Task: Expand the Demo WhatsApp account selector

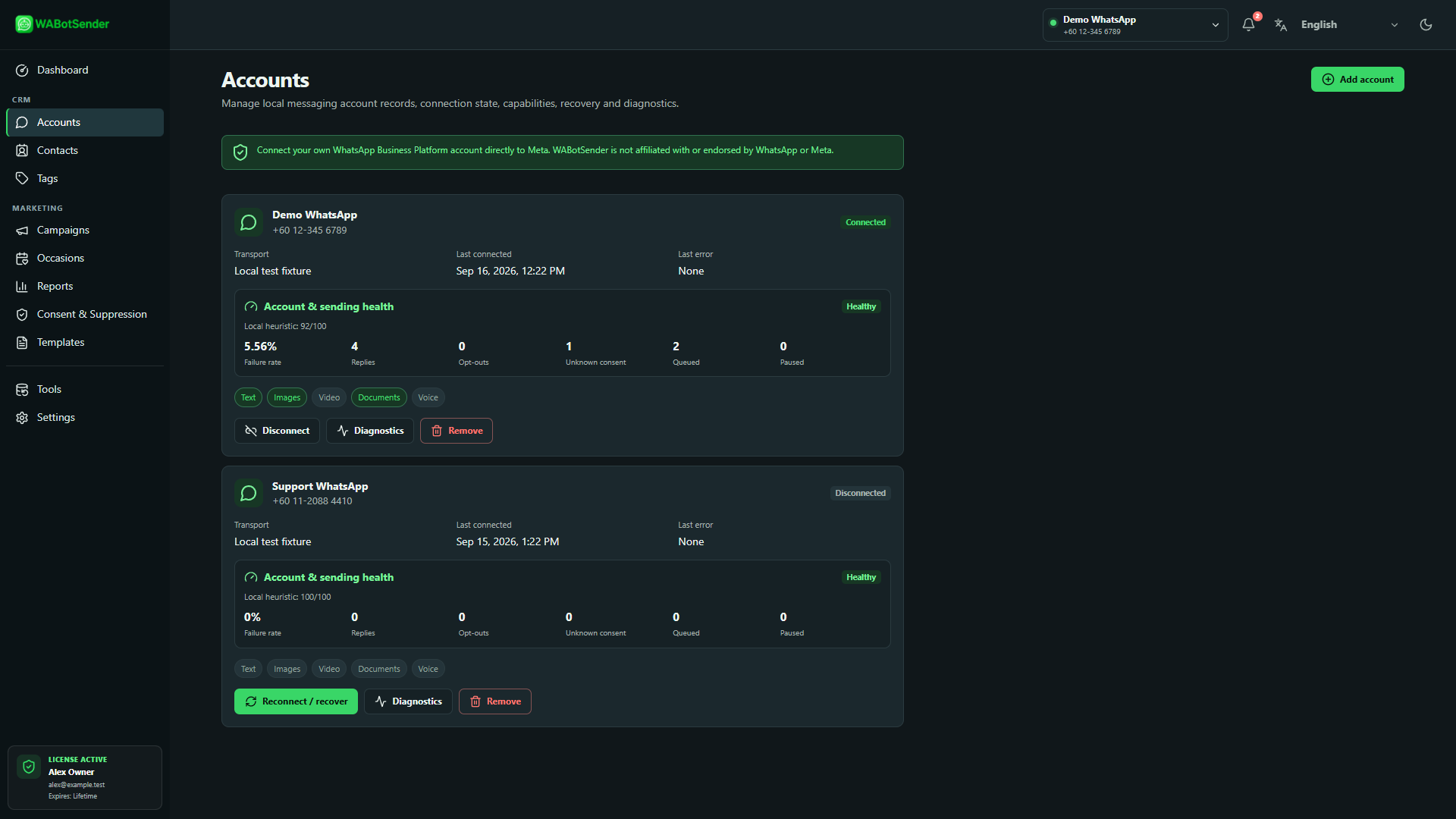Action: click(1135, 25)
